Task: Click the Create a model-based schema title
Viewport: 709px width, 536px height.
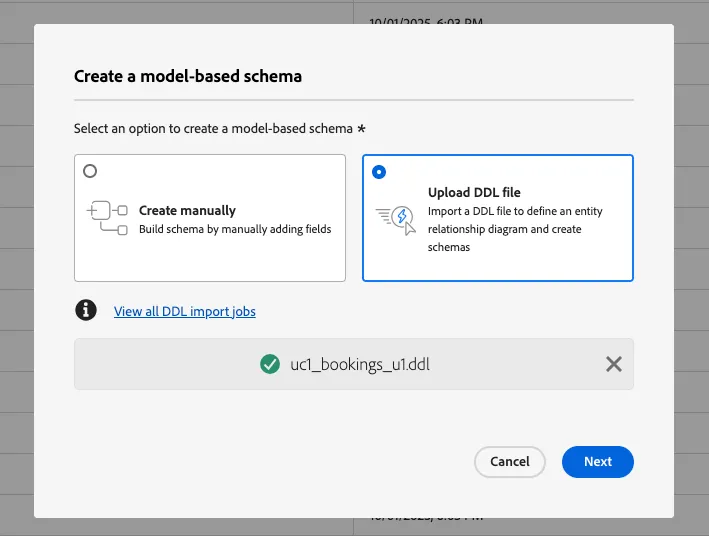Action: tap(188, 76)
